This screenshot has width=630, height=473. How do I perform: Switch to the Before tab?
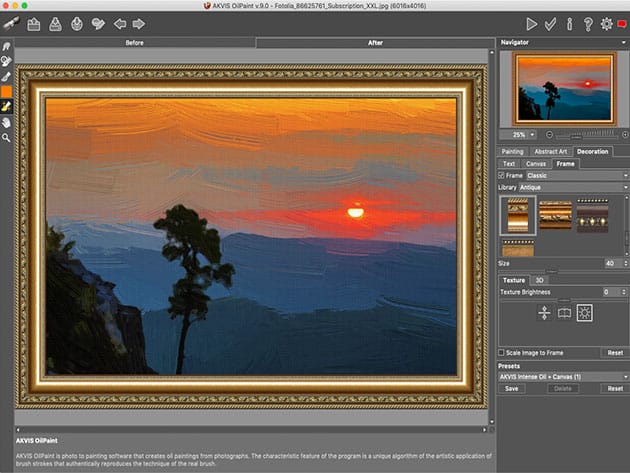click(135, 43)
